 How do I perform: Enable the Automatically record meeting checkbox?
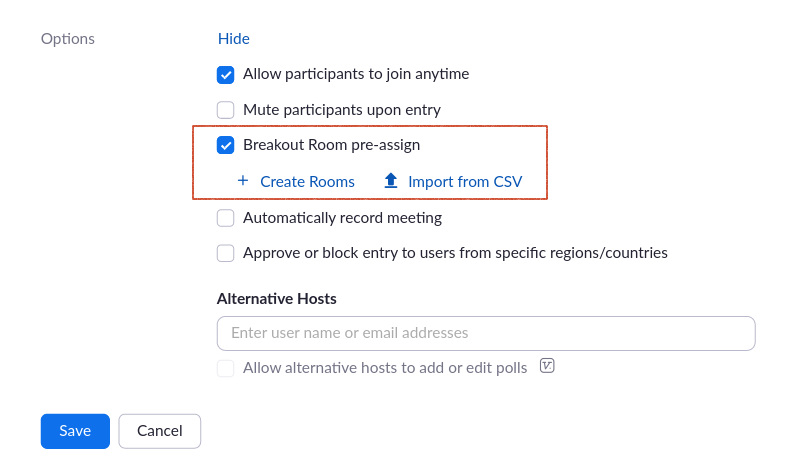pos(226,218)
